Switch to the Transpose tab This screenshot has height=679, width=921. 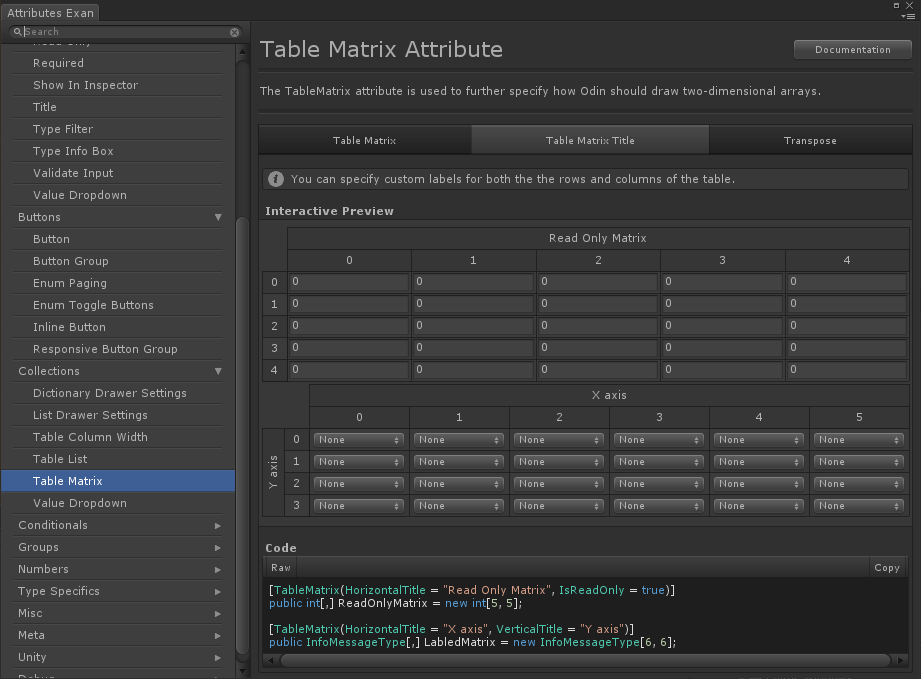[810, 140]
